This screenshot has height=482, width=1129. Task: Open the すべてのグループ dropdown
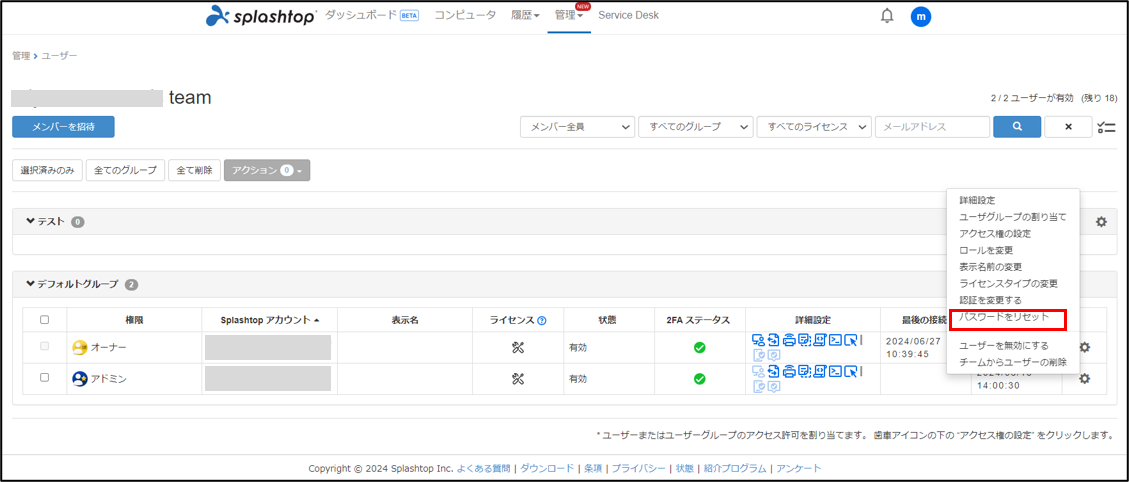(696, 127)
